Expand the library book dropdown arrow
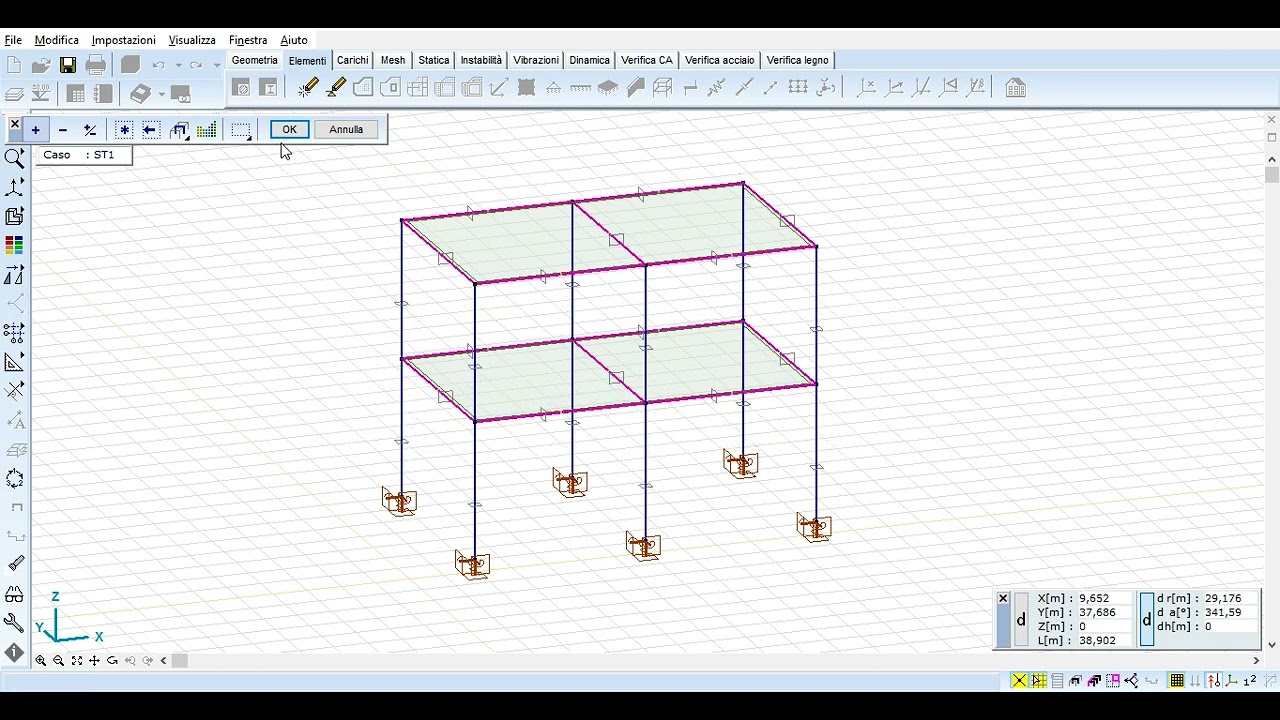The width and height of the screenshot is (1280, 720). pyautogui.click(x=161, y=94)
